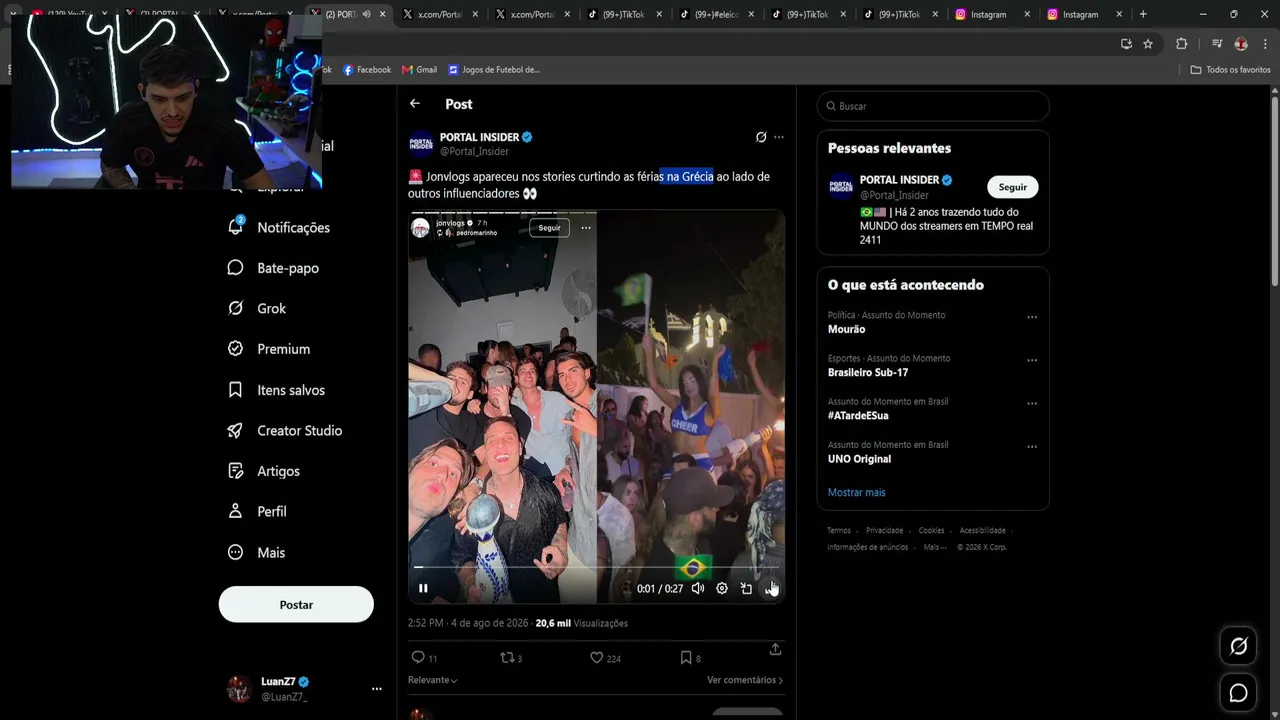Pause the video with the pause button
Viewport: 1280px width, 720px height.
(423, 588)
